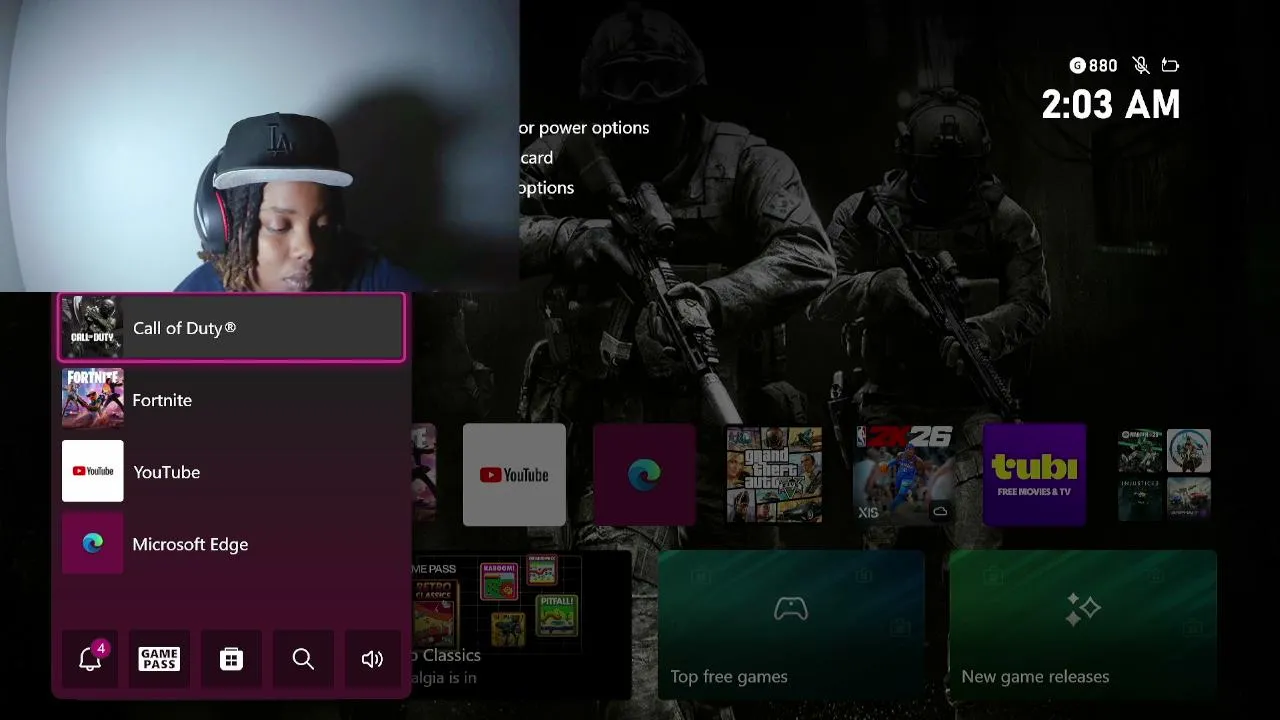The width and height of the screenshot is (1280, 720).
Task: Open Microsoft Edge from the guide list
Action: 231,544
